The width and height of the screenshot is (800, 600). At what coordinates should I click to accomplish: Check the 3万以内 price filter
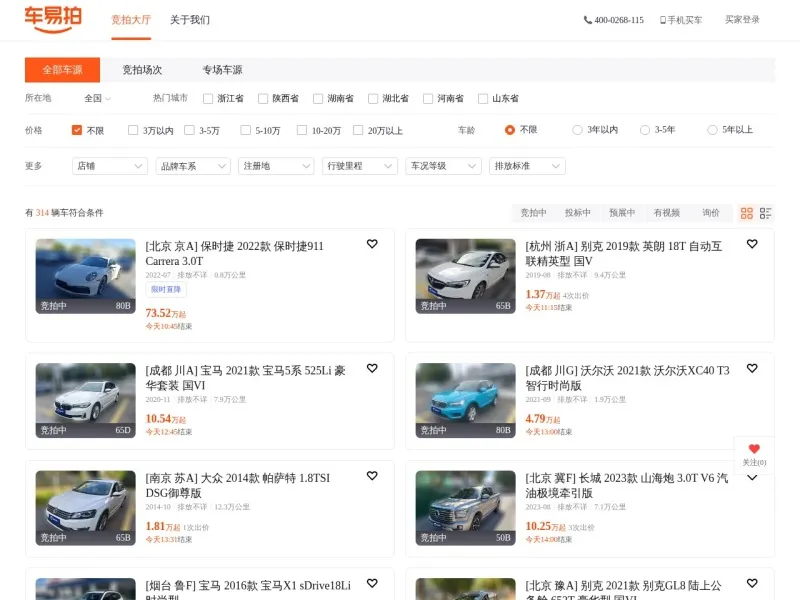pos(133,130)
